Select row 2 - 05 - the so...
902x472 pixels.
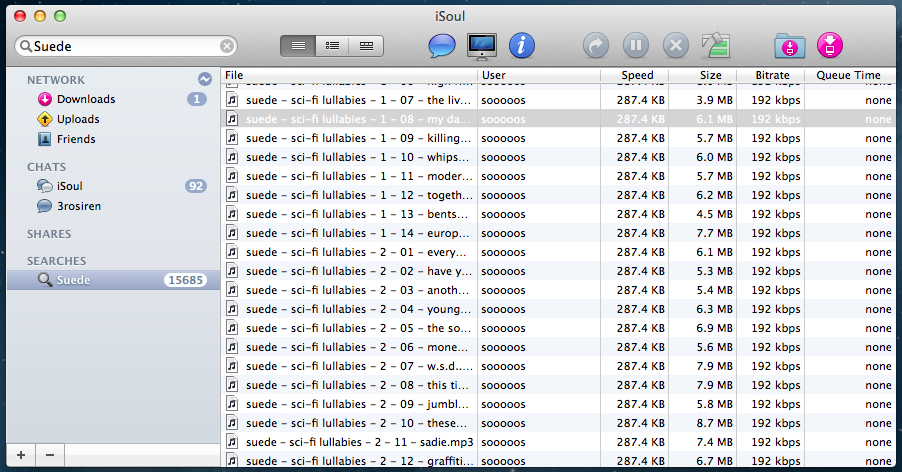(x=557, y=328)
